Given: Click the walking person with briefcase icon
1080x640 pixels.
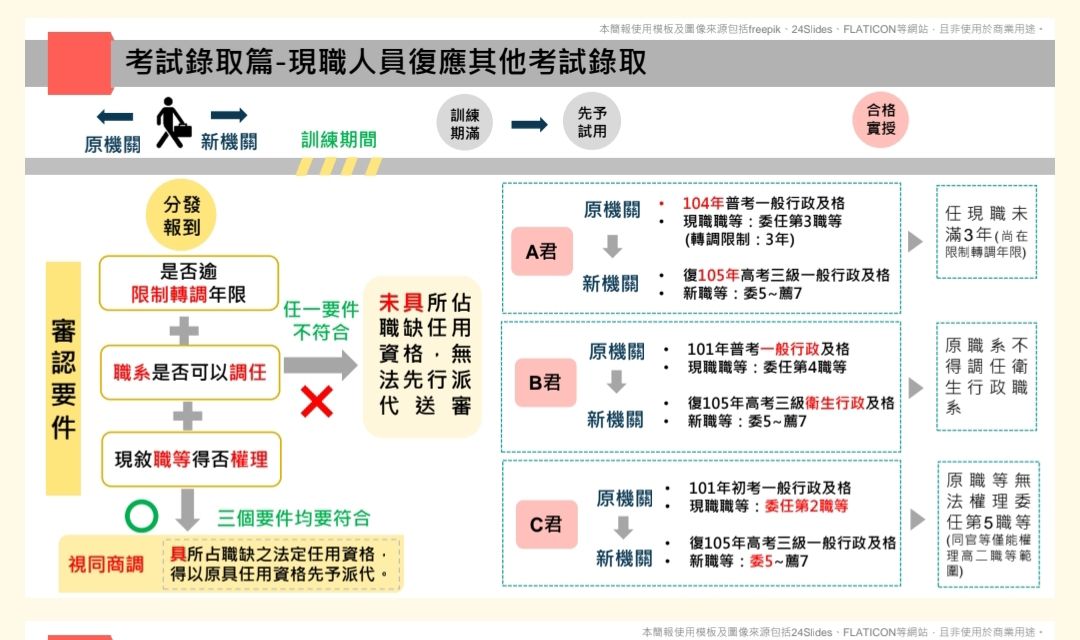Looking at the screenshot, I should pos(172,123).
